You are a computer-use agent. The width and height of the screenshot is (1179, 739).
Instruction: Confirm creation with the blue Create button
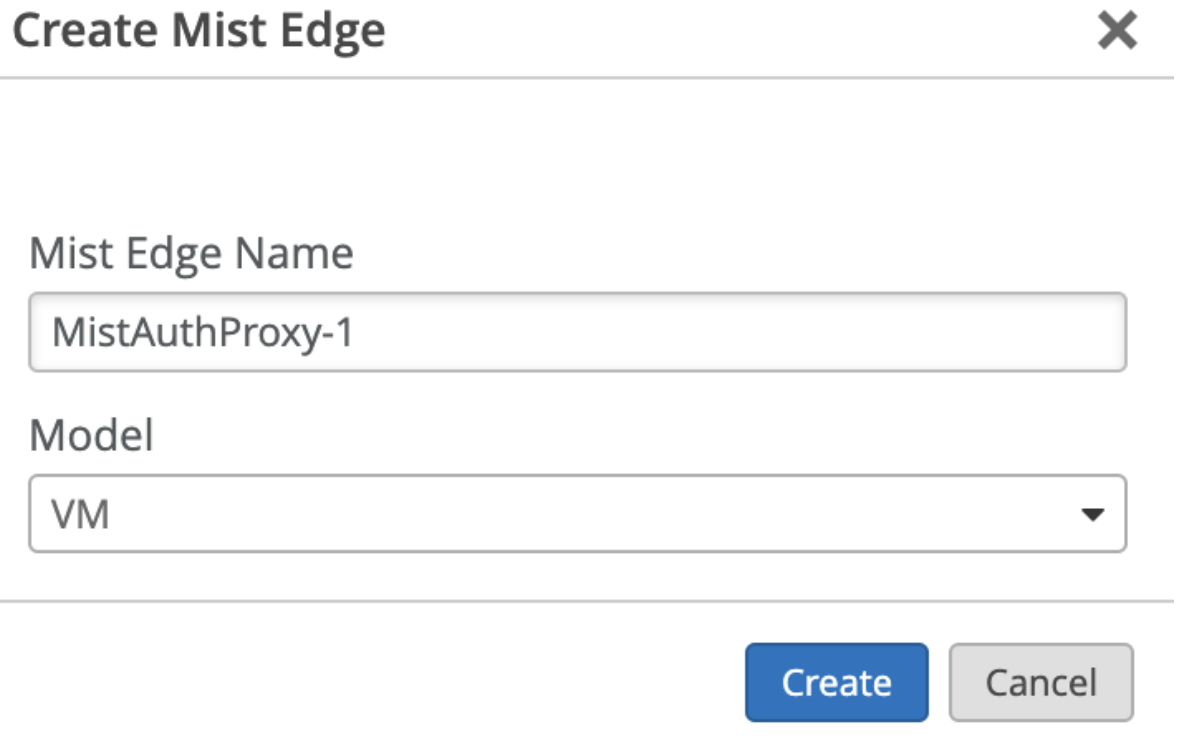[836, 682]
